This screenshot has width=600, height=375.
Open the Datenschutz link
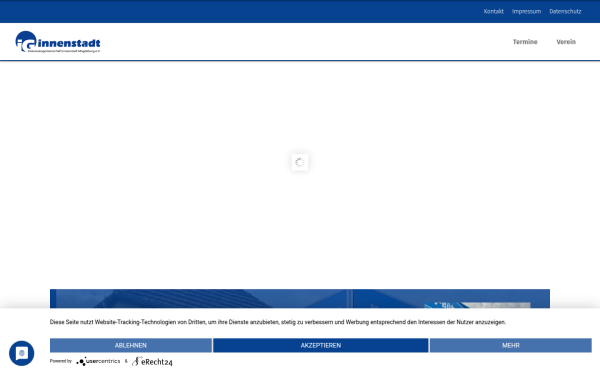(x=565, y=11)
